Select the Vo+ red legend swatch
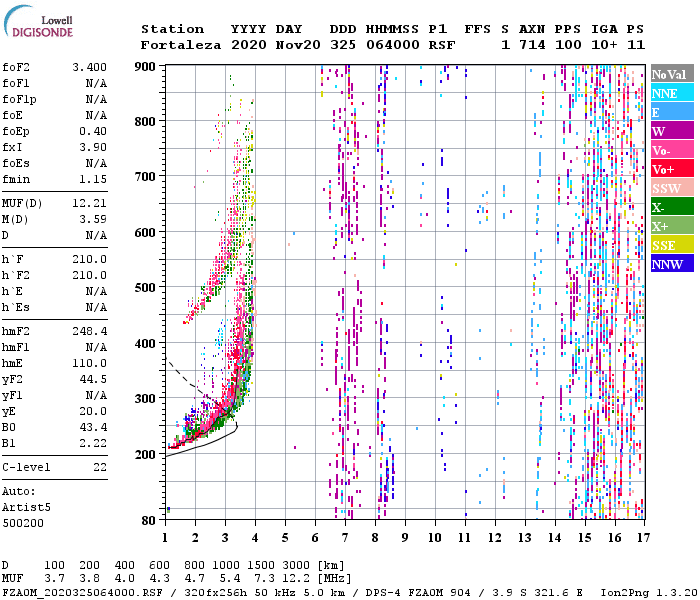Image resolution: width=700 pixels, height=600 pixels. click(x=672, y=169)
